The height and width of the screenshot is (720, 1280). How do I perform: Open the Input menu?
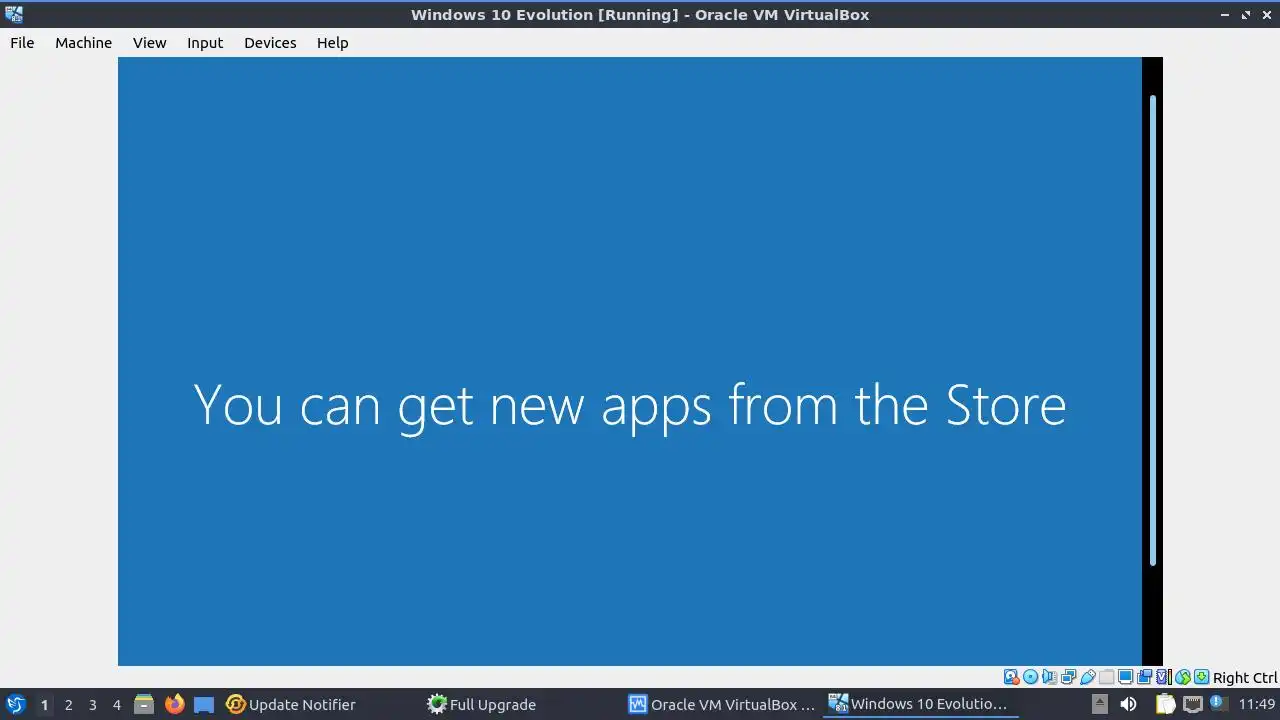pyautogui.click(x=205, y=43)
